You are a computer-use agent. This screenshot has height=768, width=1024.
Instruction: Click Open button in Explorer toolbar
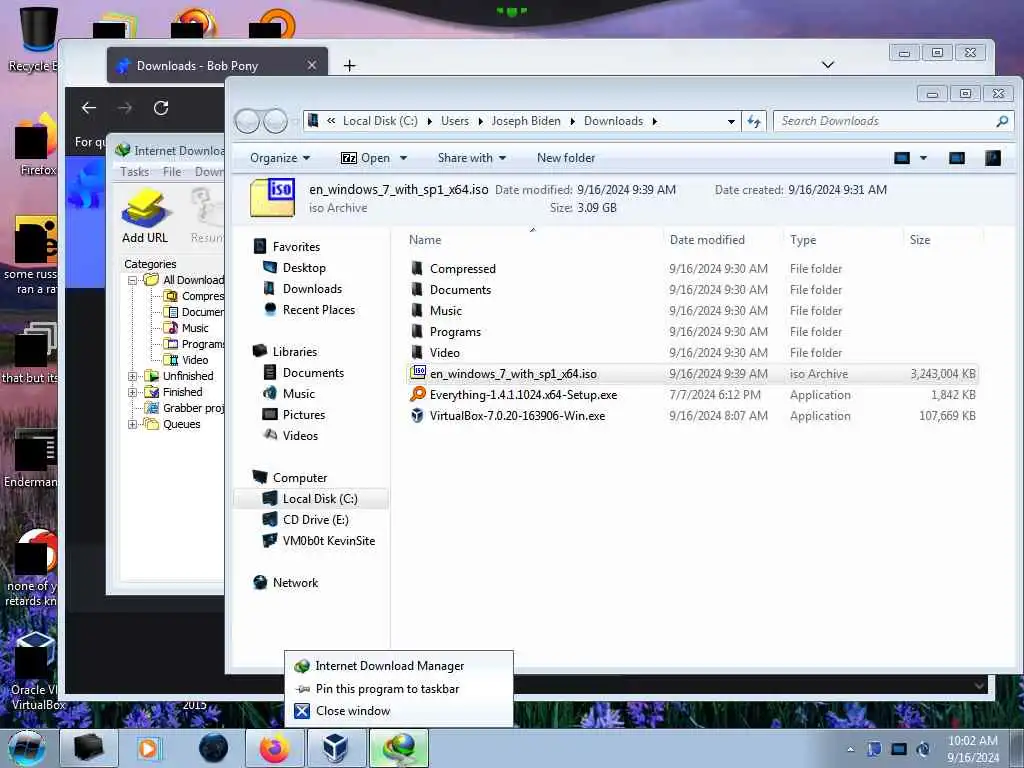pyautogui.click(x=366, y=158)
